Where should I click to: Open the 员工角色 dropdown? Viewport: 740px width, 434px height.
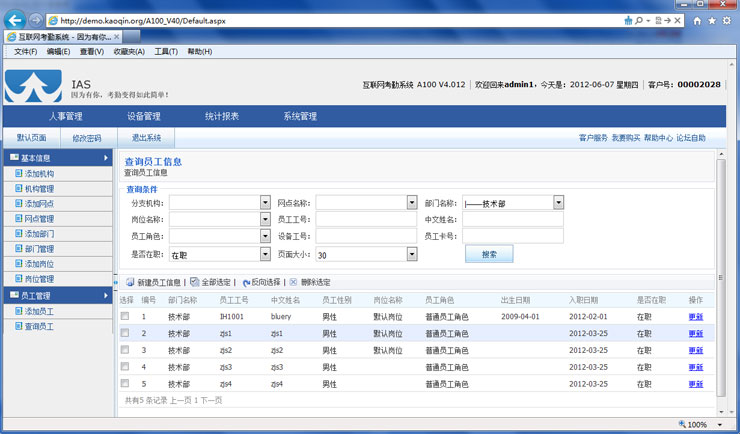[265, 236]
